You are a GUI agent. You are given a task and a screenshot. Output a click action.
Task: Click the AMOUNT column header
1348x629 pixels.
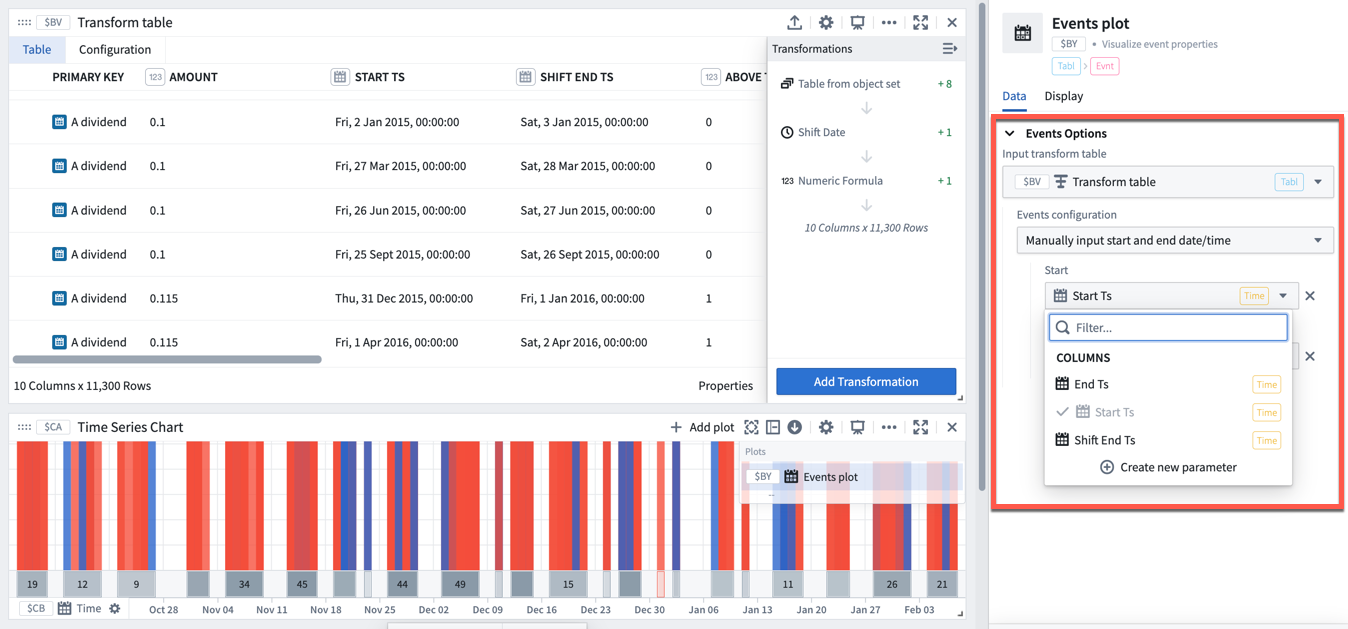click(193, 77)
